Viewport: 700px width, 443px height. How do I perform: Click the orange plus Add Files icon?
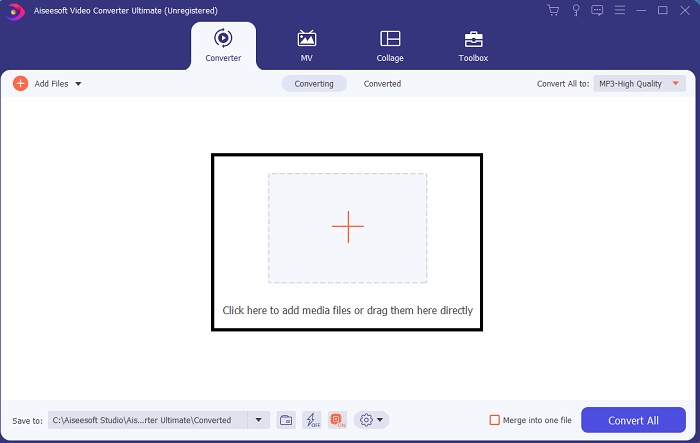[20, 84]
